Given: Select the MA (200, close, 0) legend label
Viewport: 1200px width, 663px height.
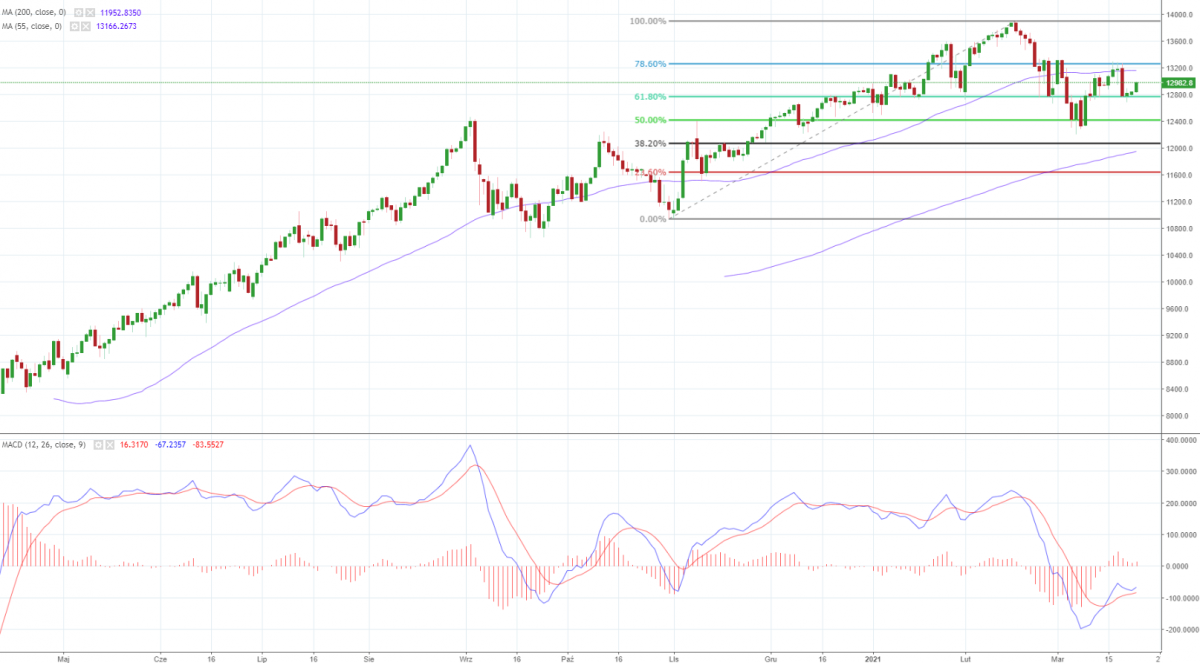Looking at the screenshot, I should click(34, 12).
